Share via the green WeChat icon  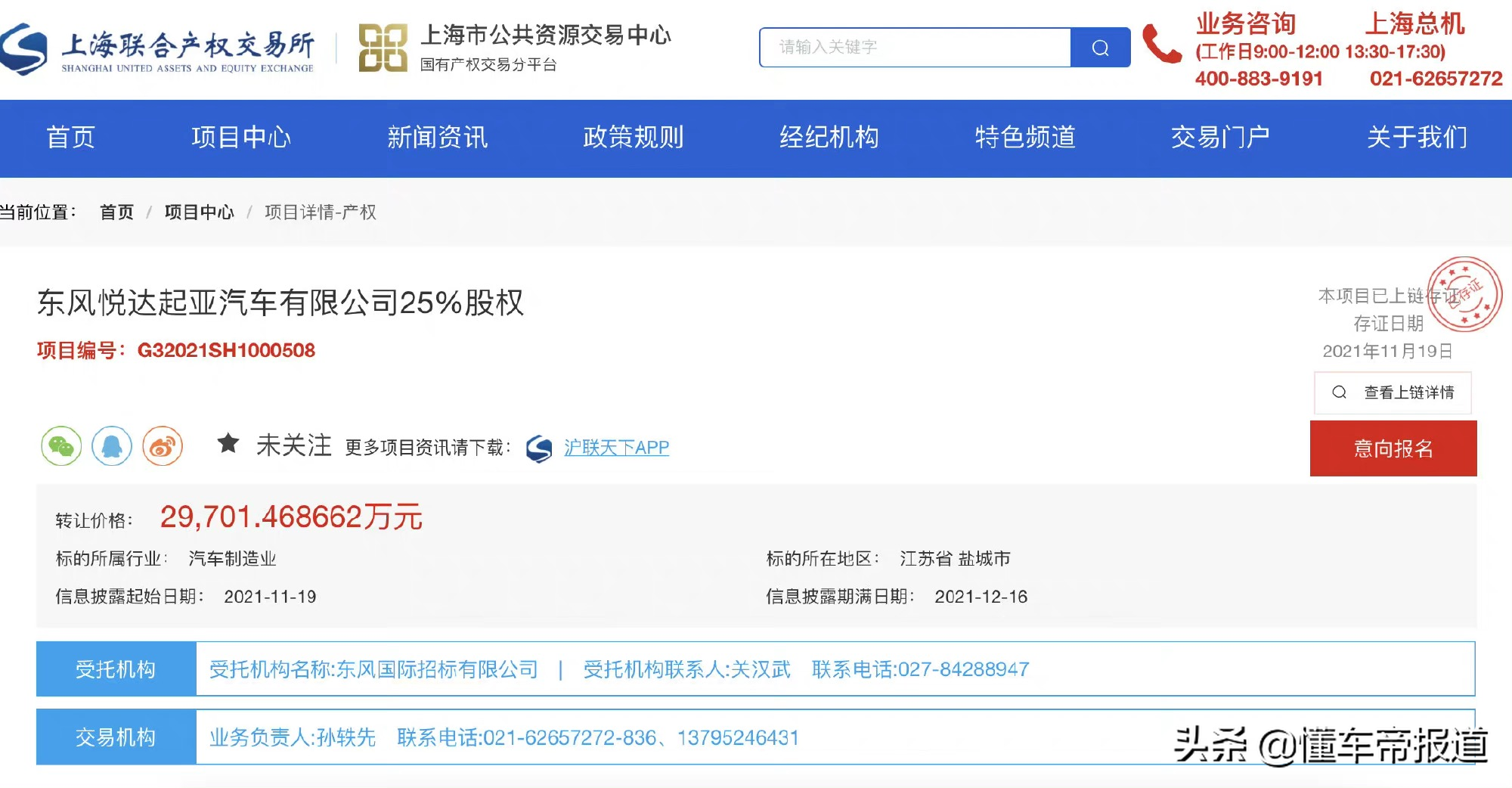tap(61, 446)
